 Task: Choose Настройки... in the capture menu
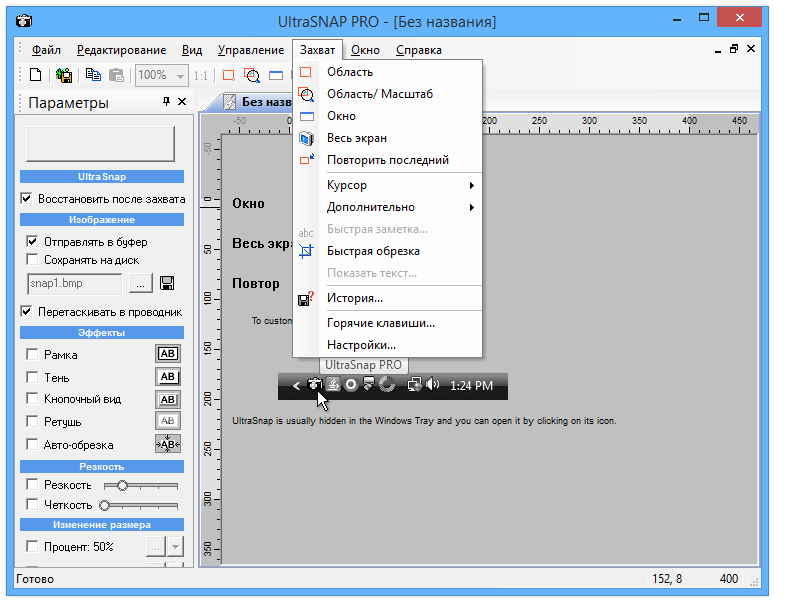point(361,345)
